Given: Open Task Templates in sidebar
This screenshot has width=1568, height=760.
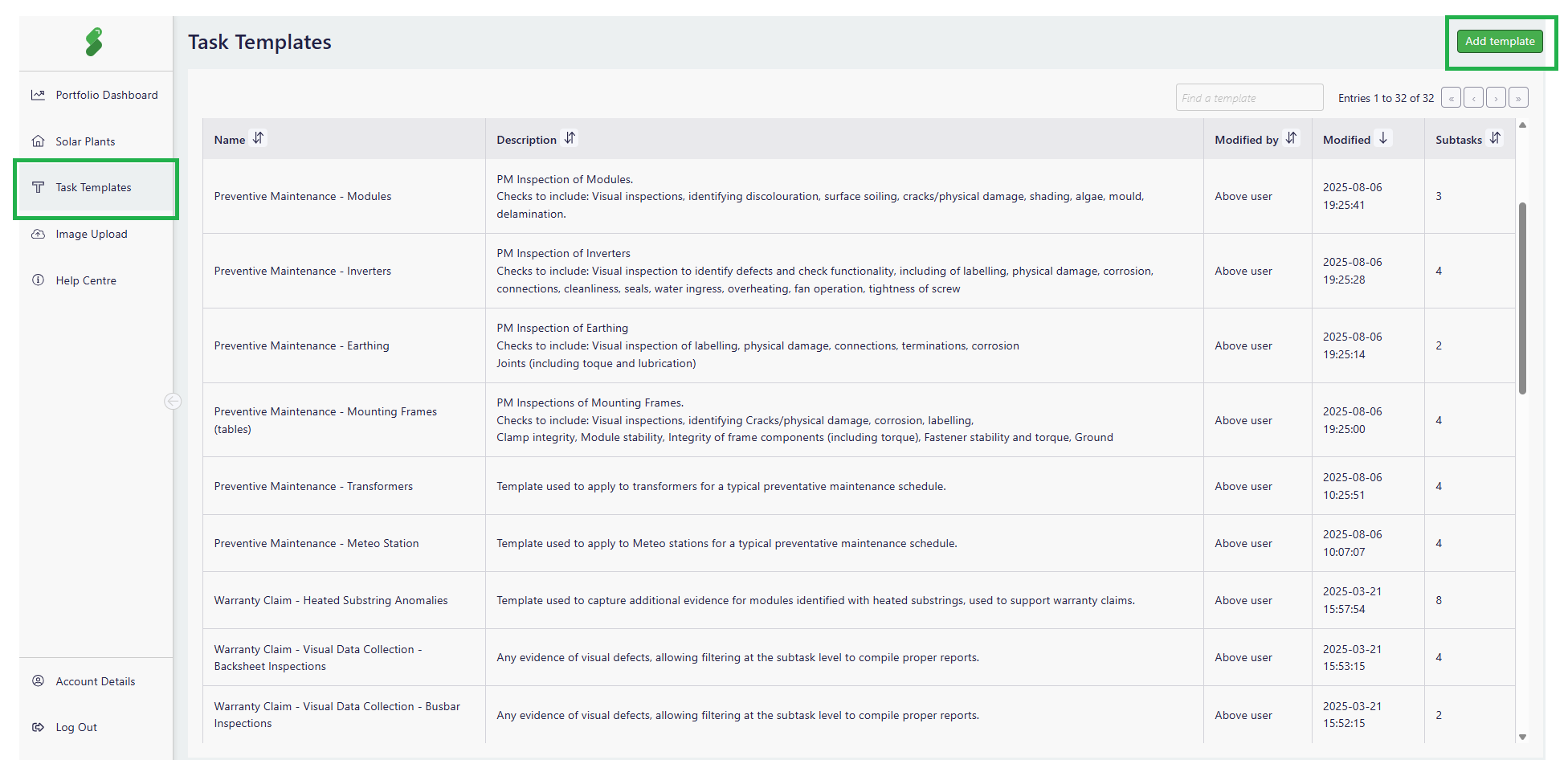Looking at the screenshot, I should coord(93,188).
